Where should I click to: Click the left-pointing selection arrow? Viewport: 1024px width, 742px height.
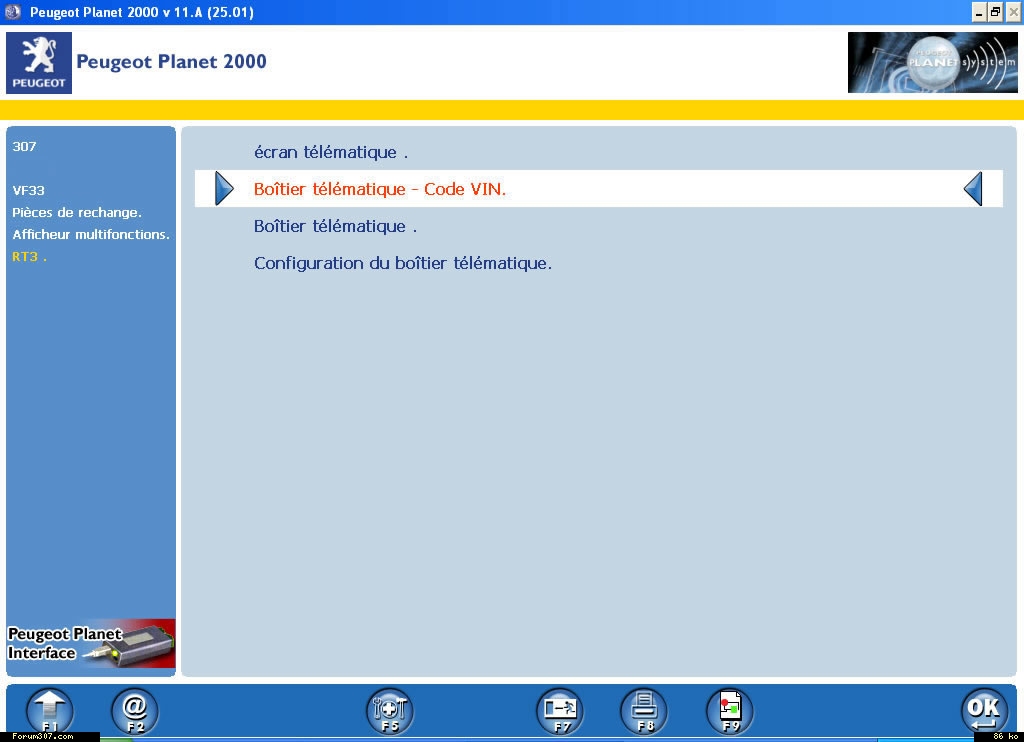pos(973,189)
